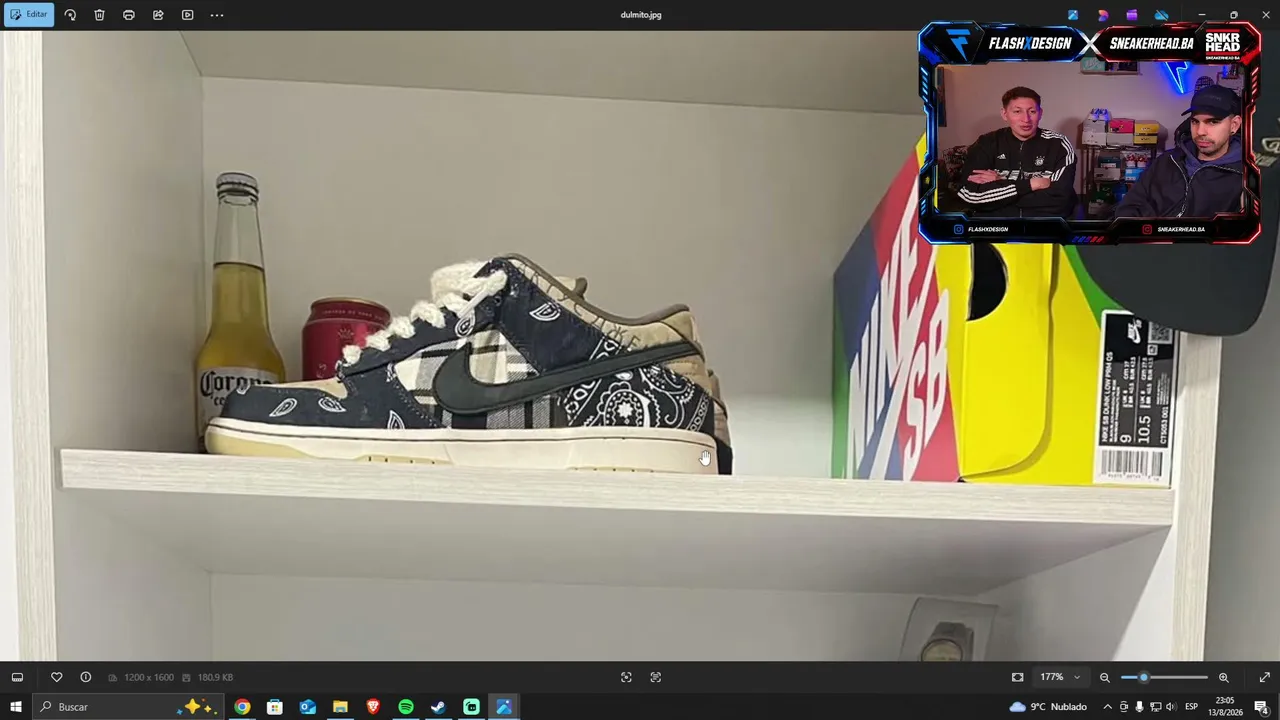Screen dimensions: 1280x720
Task: Open Outlook from the taskbar
Action: coord(308,707)
